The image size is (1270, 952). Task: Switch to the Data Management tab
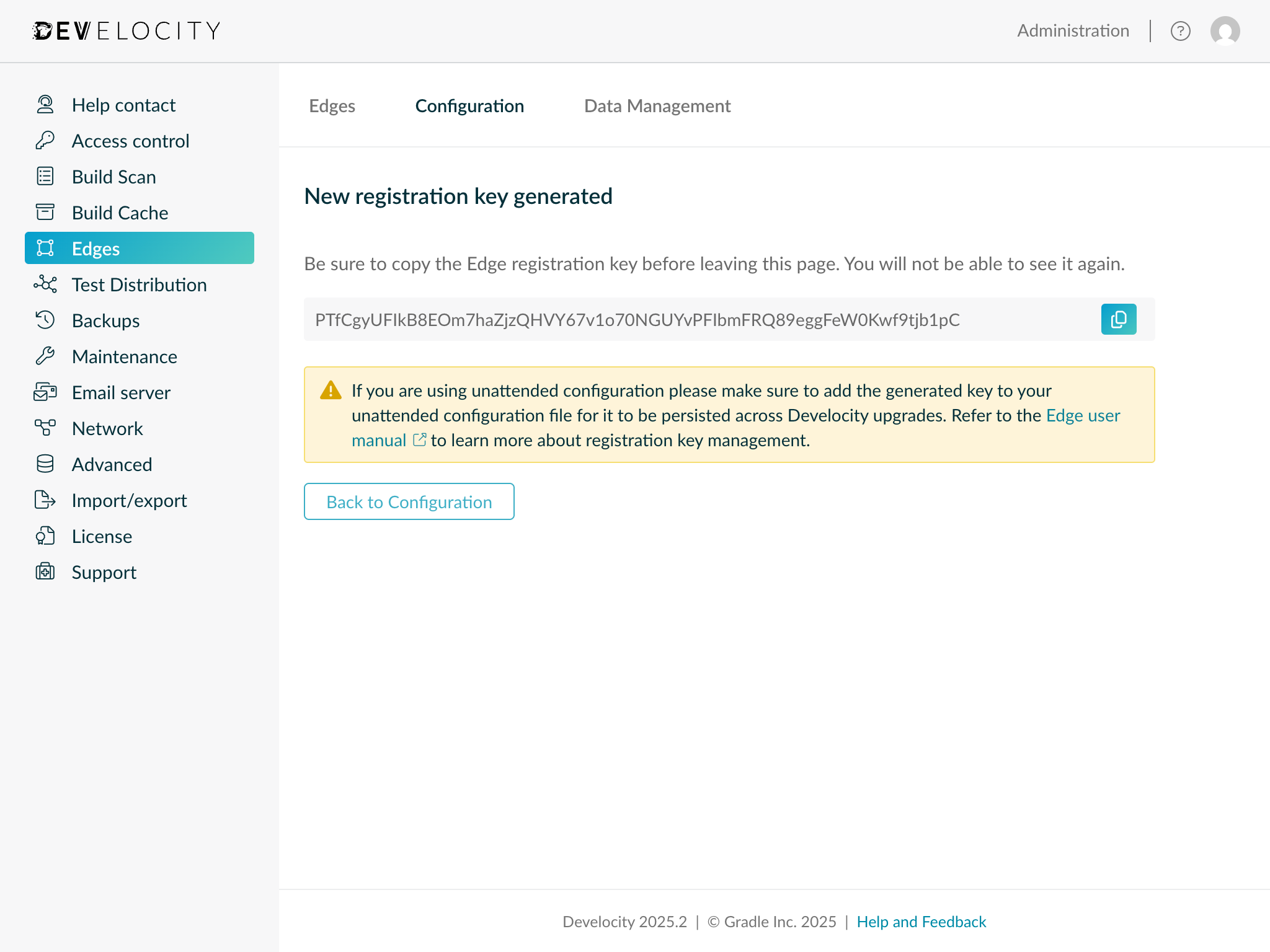[x=657, y=106]
